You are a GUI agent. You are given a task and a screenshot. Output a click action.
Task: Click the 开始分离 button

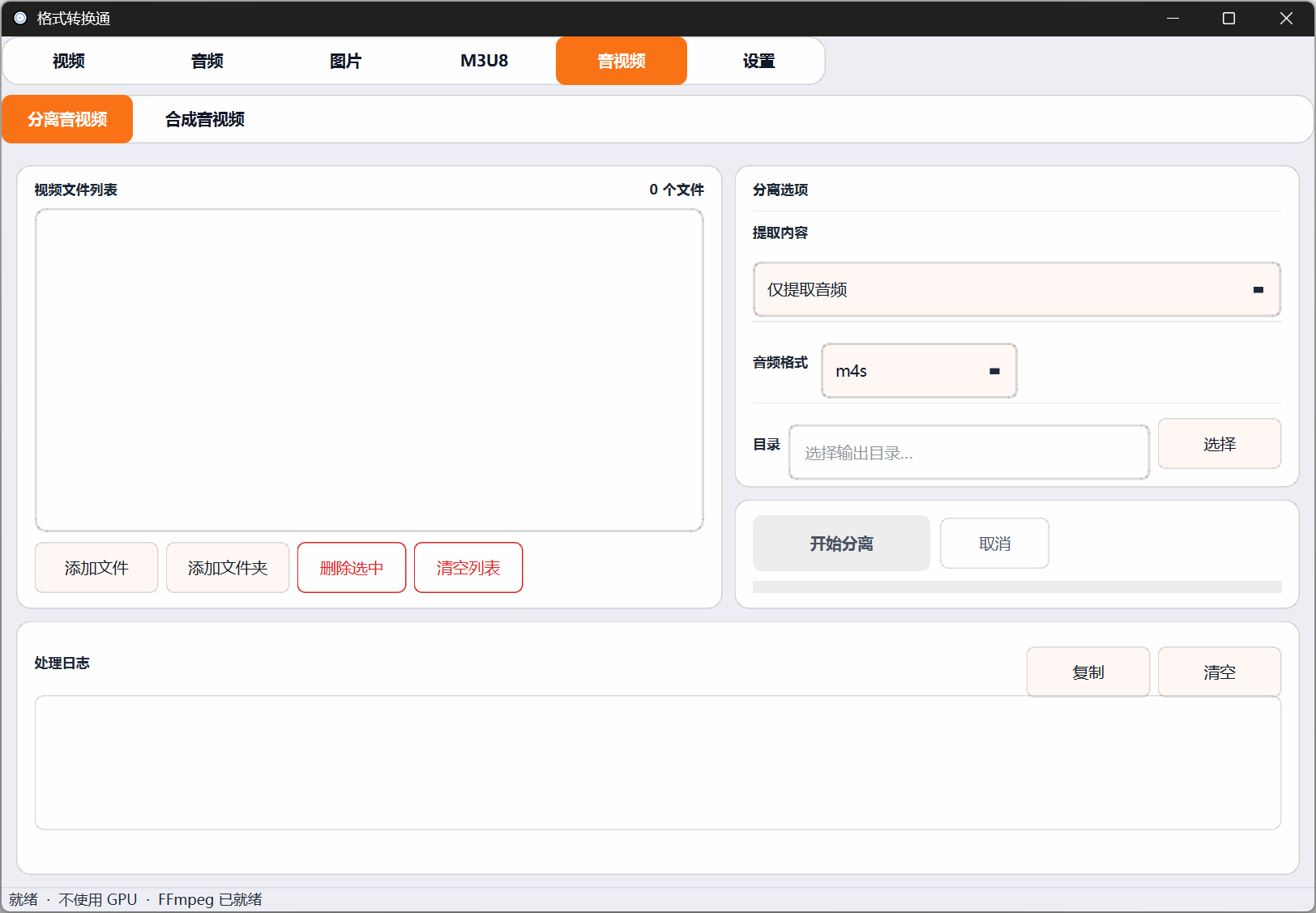[x=841, y=544]
